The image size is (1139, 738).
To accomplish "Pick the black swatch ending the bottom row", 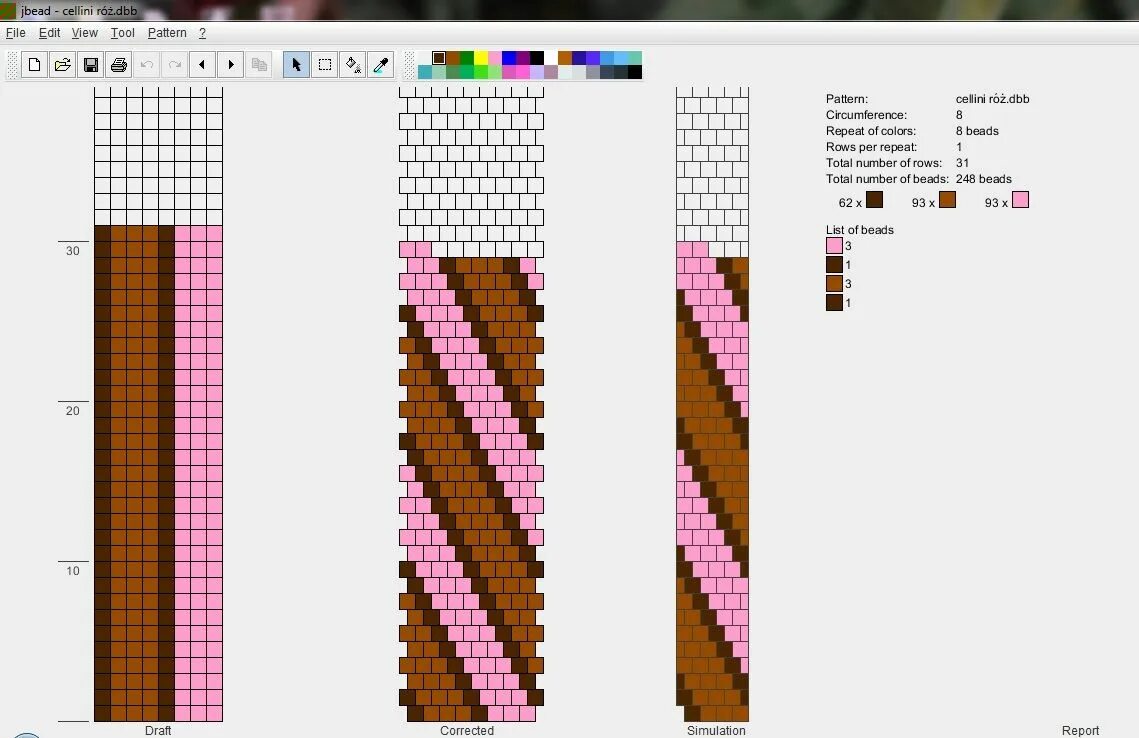I will click(x=635, y=72).
